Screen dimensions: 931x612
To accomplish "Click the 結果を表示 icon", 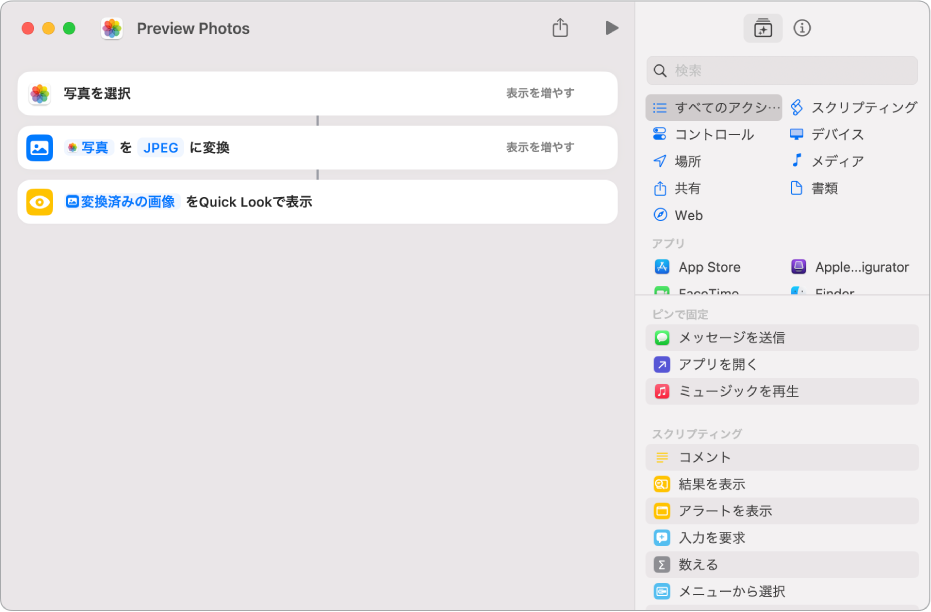I will point(662,484).
